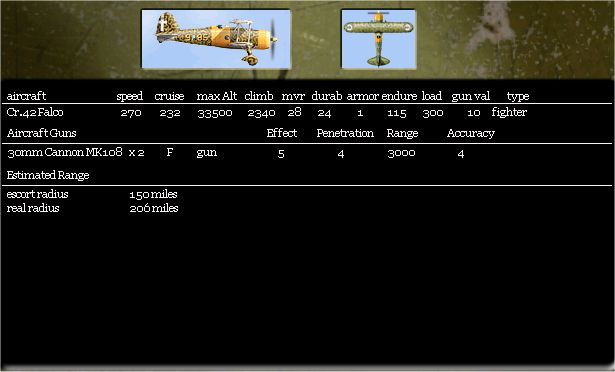The height and width of the screenshot is (372, 615).
Task: Click the aircraft top-view image
Action: coord(378,39)
